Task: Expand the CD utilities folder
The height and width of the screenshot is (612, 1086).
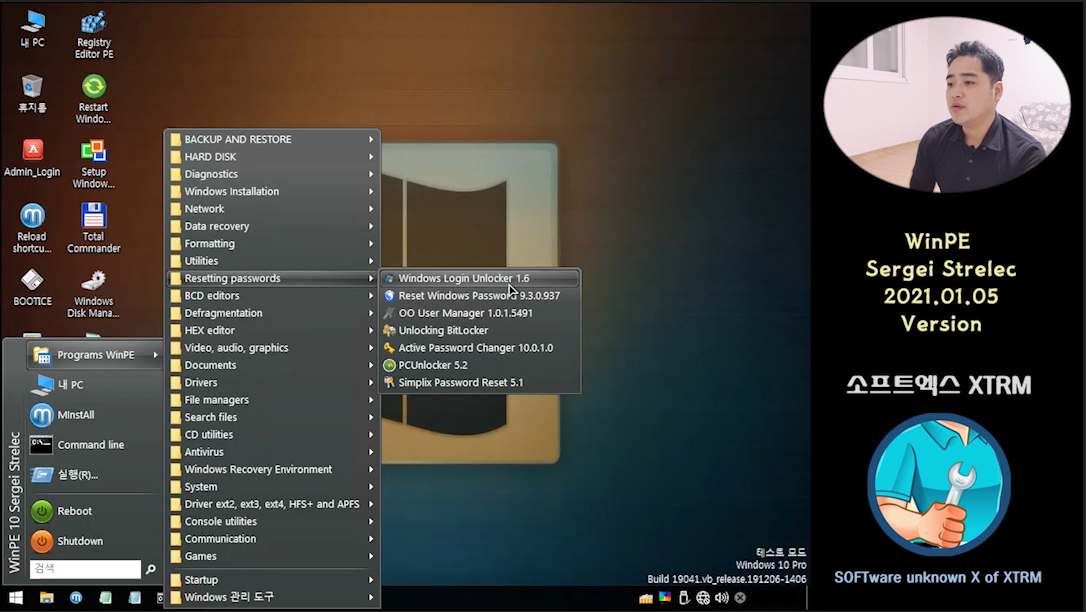Action: [x=272, y=434]
